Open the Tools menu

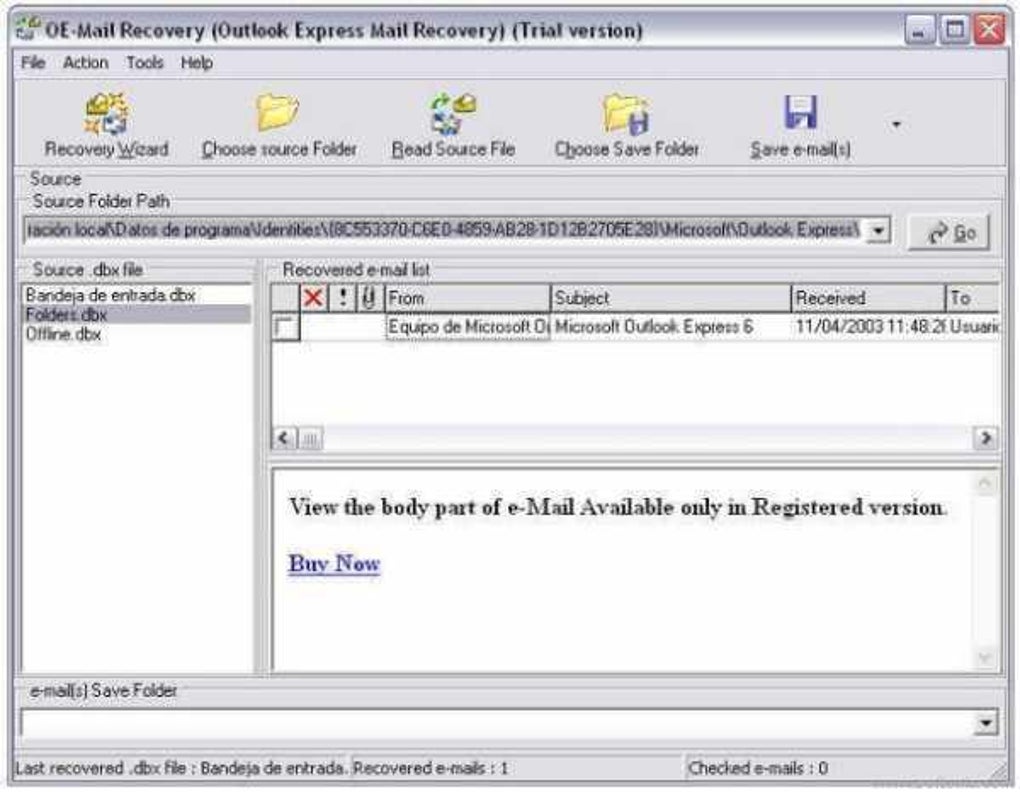[144, 63]
